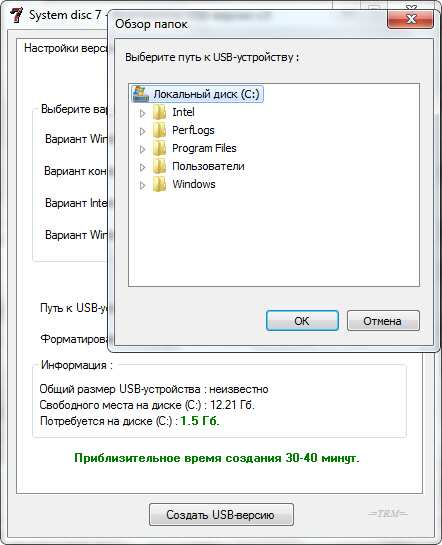
Task: Click the Intel folder icon
Action: (x=159, y=112)
